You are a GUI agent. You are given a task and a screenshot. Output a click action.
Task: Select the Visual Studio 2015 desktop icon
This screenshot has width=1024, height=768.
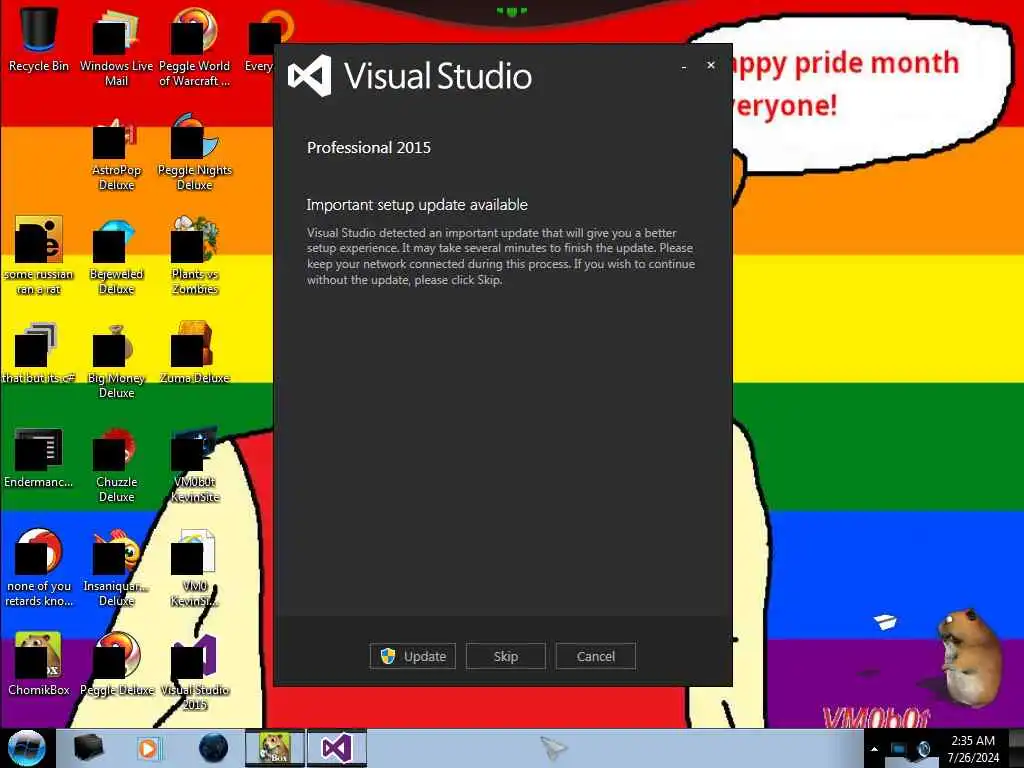[195, 673]
